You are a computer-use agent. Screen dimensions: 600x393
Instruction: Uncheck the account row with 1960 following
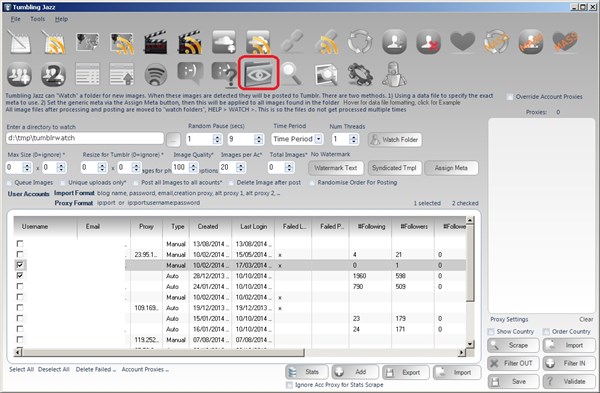(x=20, y=276)
